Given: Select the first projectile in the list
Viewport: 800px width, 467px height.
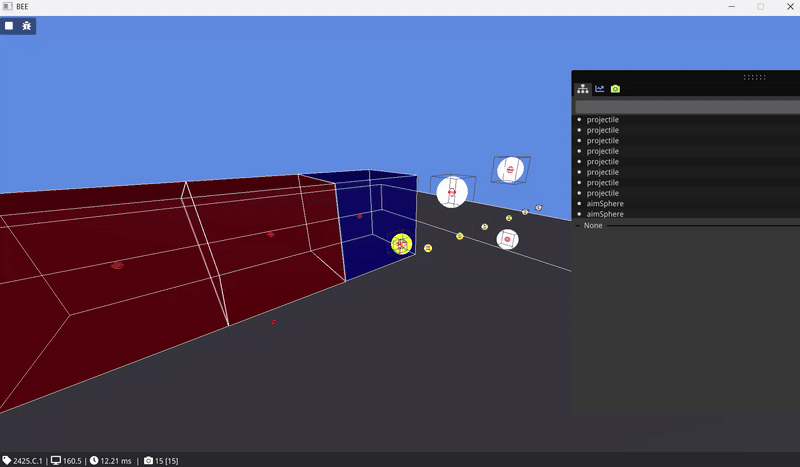Looking at the screenshot, I should point(603,119).
